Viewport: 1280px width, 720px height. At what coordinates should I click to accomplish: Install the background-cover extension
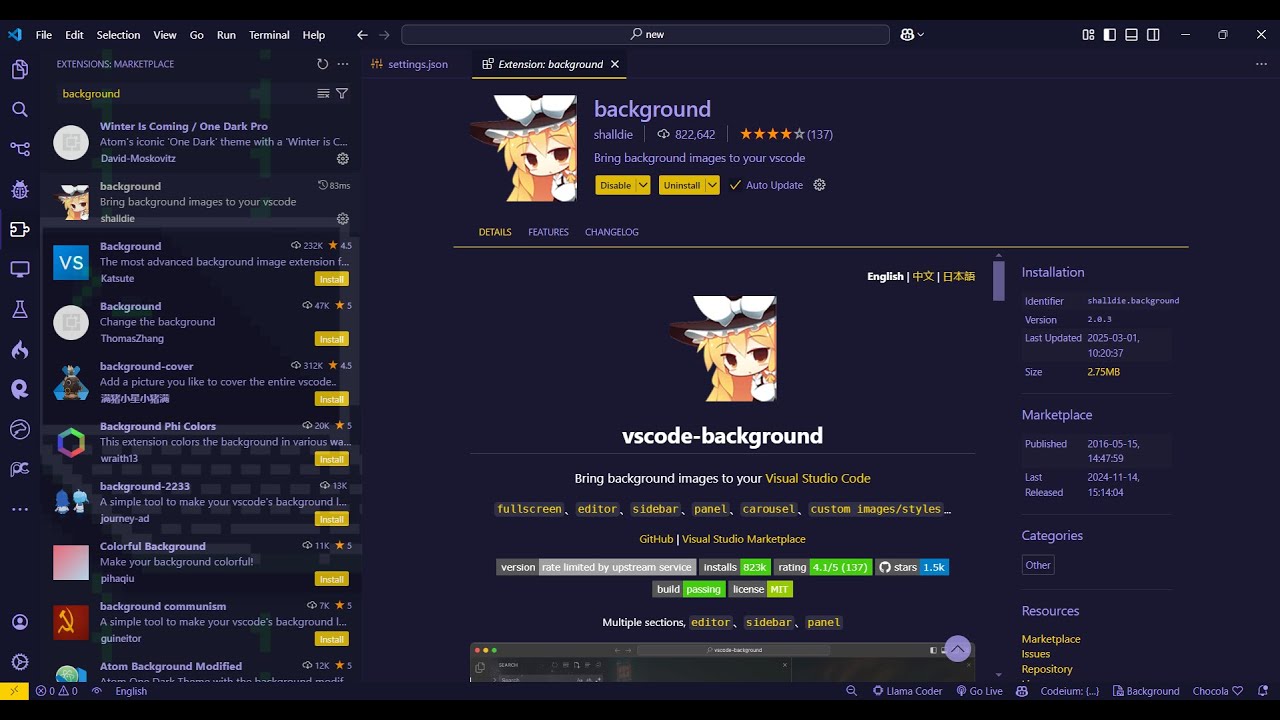332,399
